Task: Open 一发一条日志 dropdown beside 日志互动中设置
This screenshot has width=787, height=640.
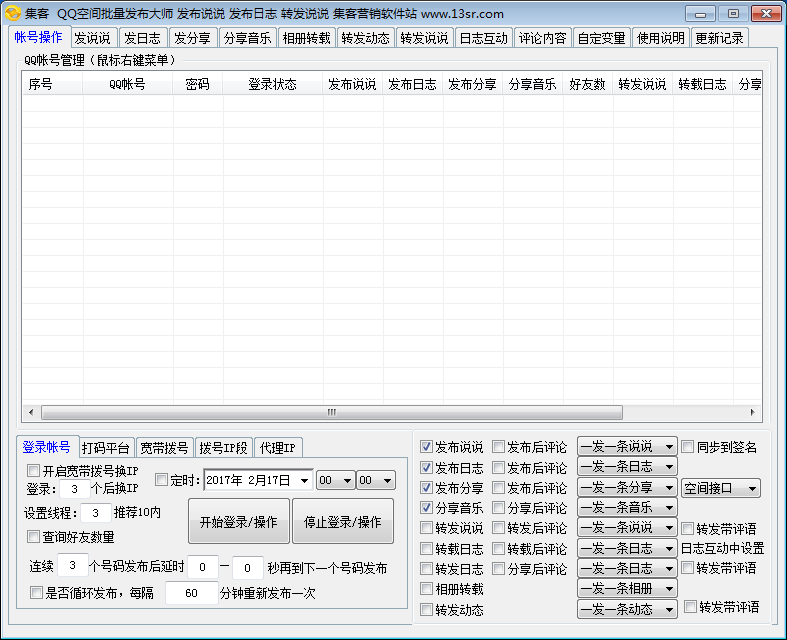Action: 627,548
